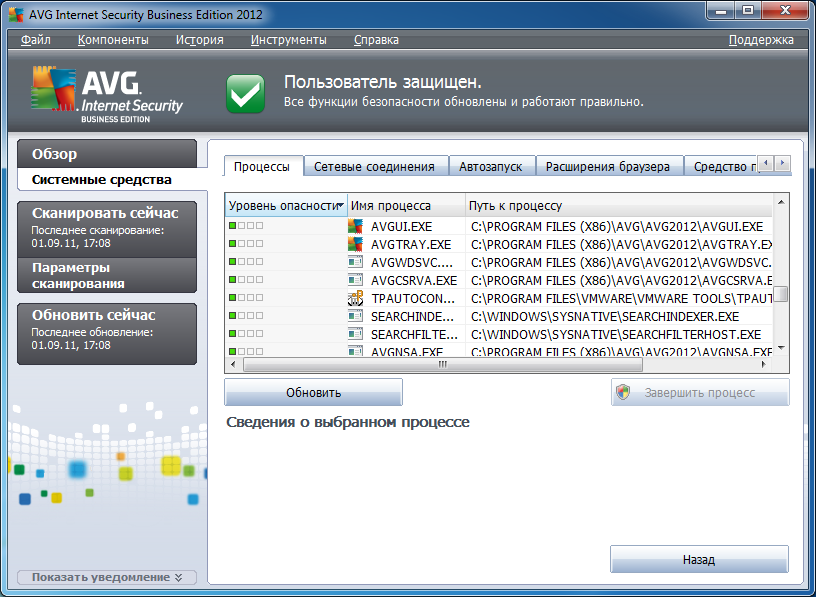Open Параметры сканирования

tap(107, 275)
